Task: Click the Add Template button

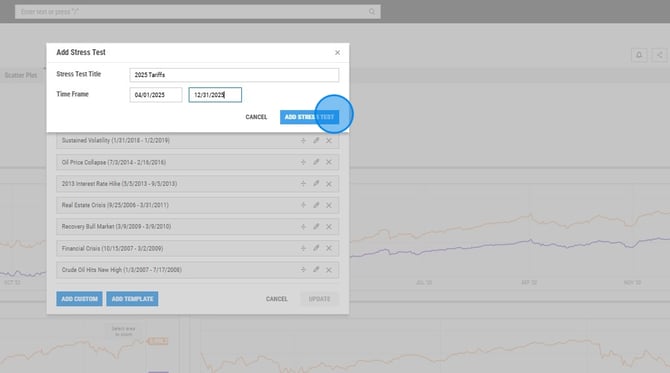Action: [132, 299]
